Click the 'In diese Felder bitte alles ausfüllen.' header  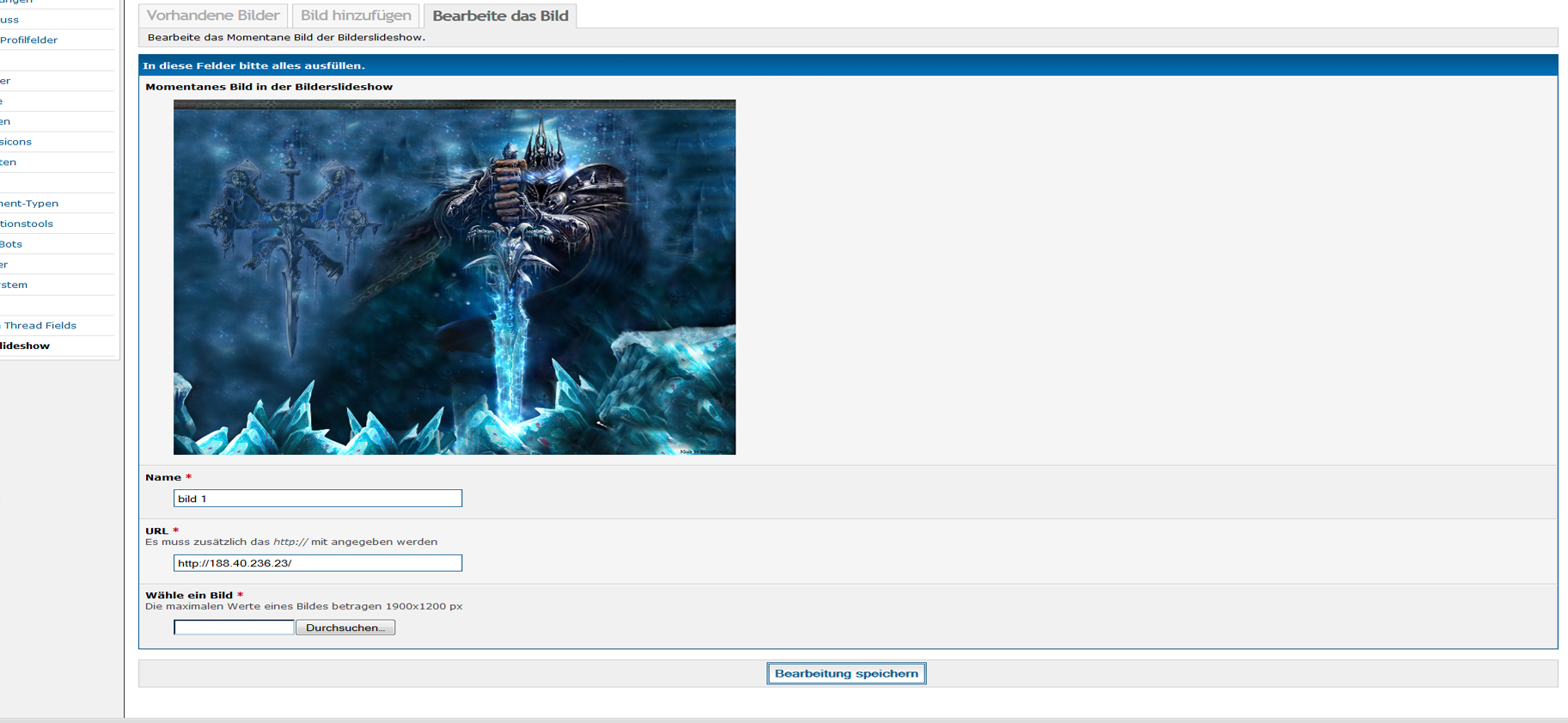[253, 65]
